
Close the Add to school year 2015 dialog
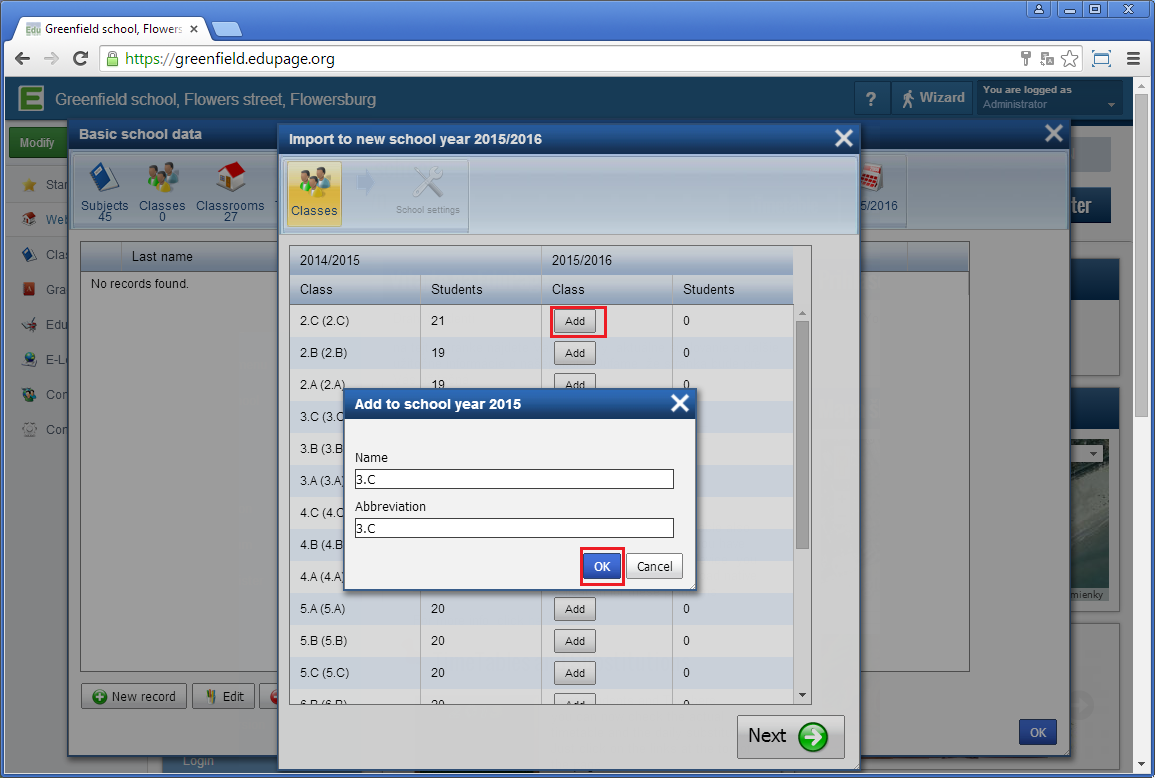[x=680, y=403]
